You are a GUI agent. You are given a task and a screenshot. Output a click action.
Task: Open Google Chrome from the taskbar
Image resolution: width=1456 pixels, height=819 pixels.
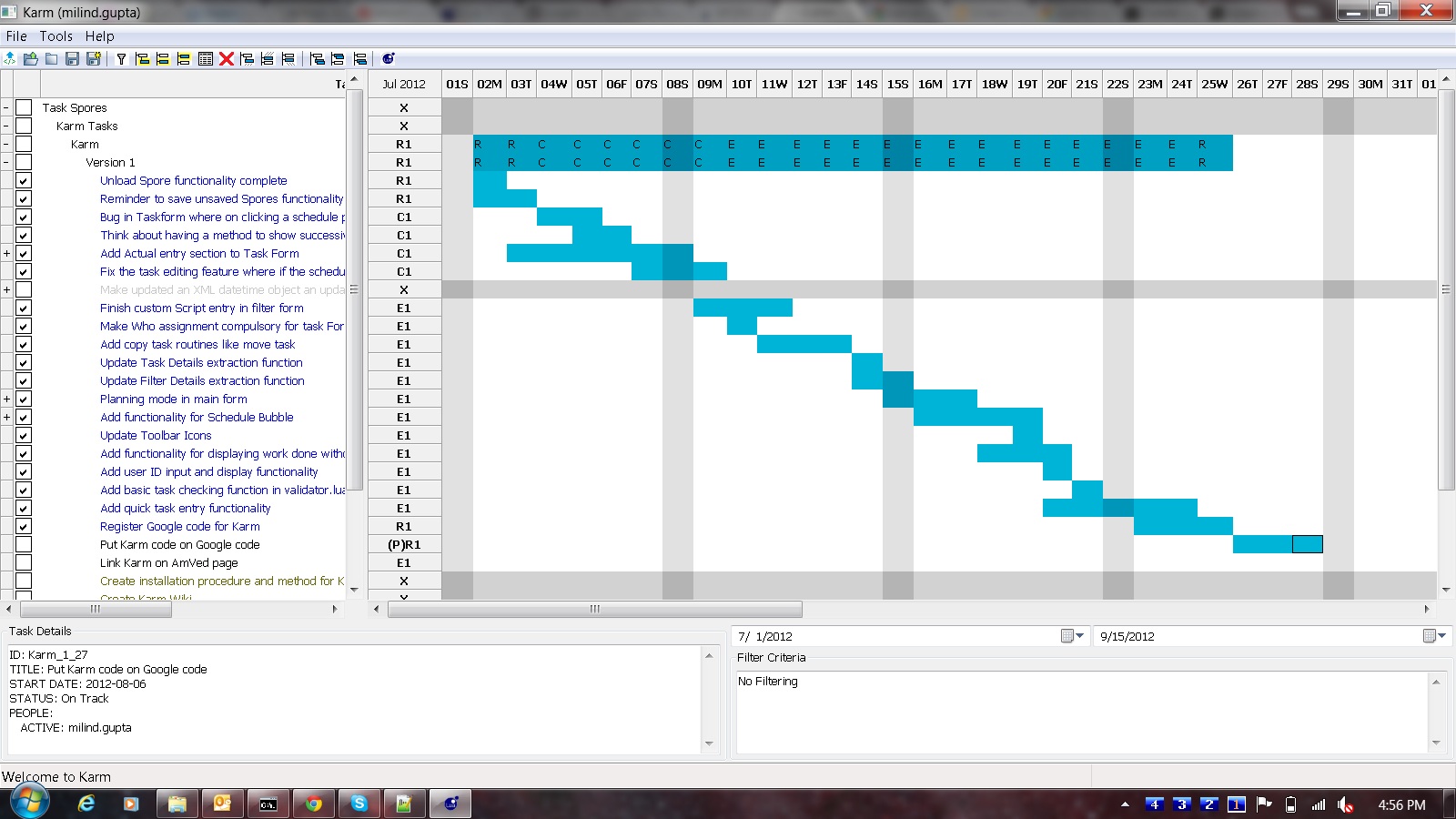(314, 804)
